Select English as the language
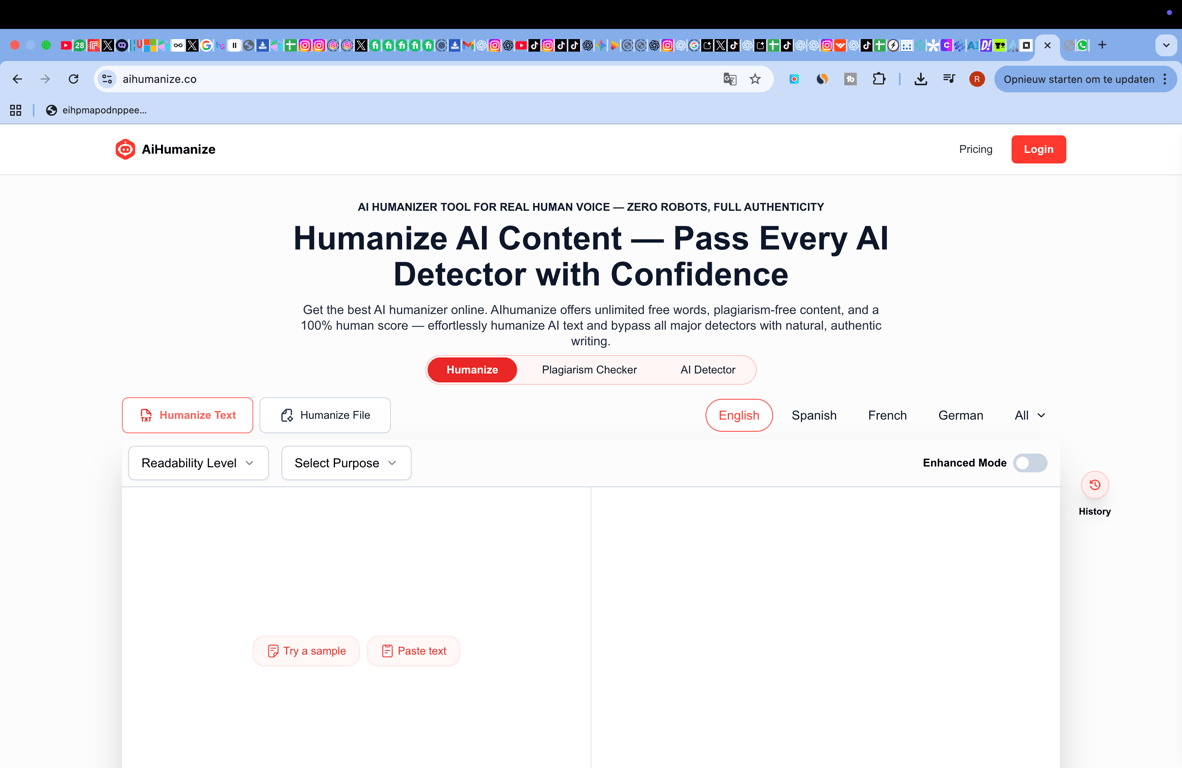Viewport: 1182px width, 768px height. (739, 415)
